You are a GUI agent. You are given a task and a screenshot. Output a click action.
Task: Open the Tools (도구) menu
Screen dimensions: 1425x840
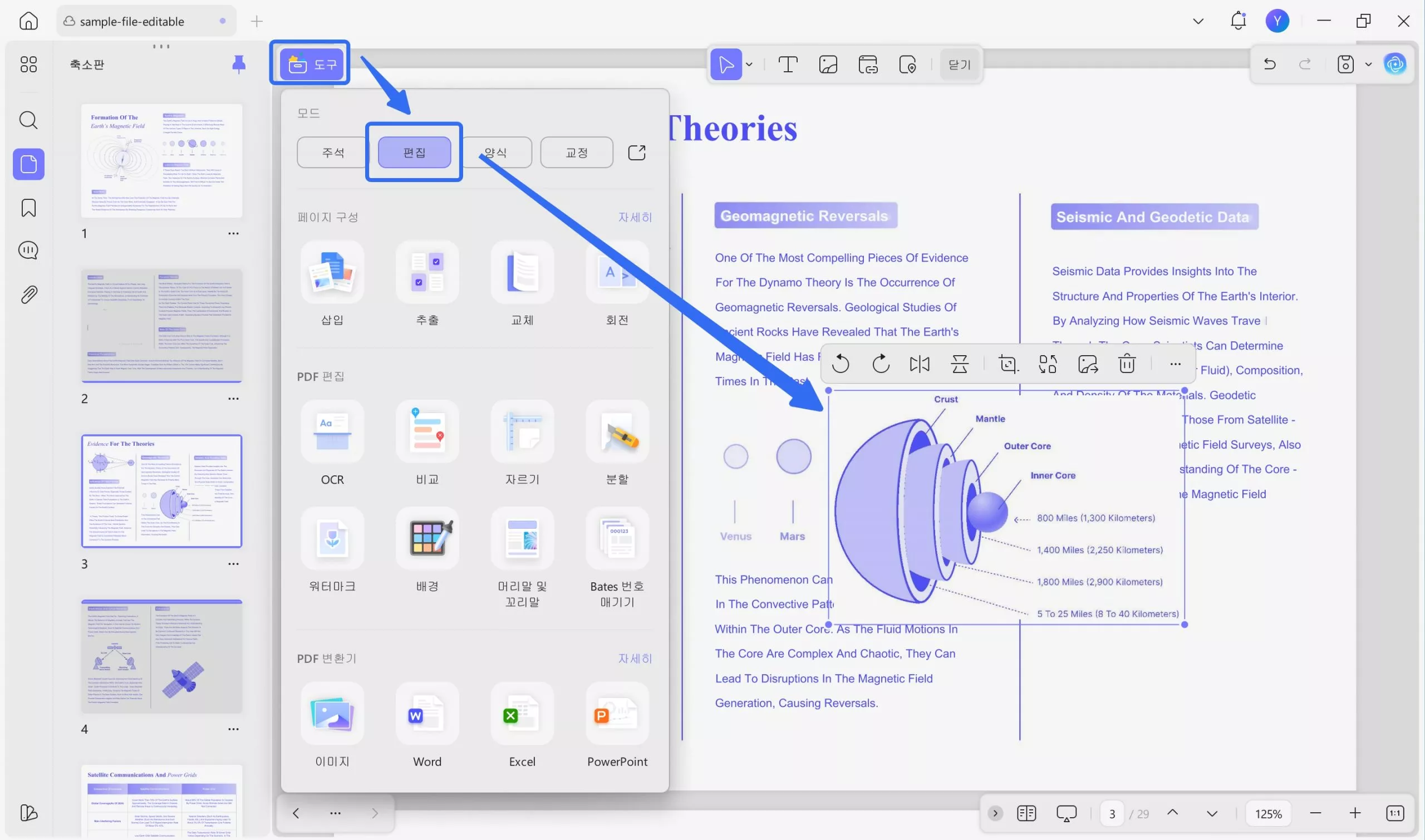click(x=311, y=65)
